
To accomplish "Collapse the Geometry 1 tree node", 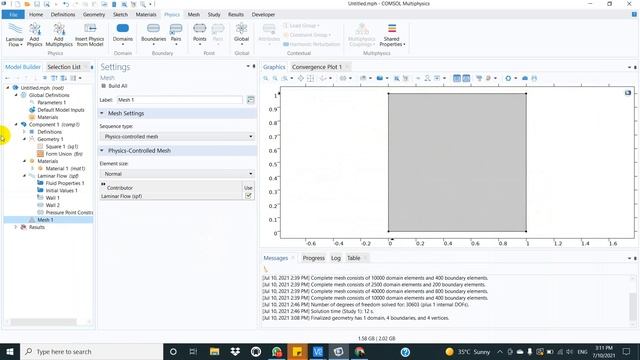I will click(24, 139).
